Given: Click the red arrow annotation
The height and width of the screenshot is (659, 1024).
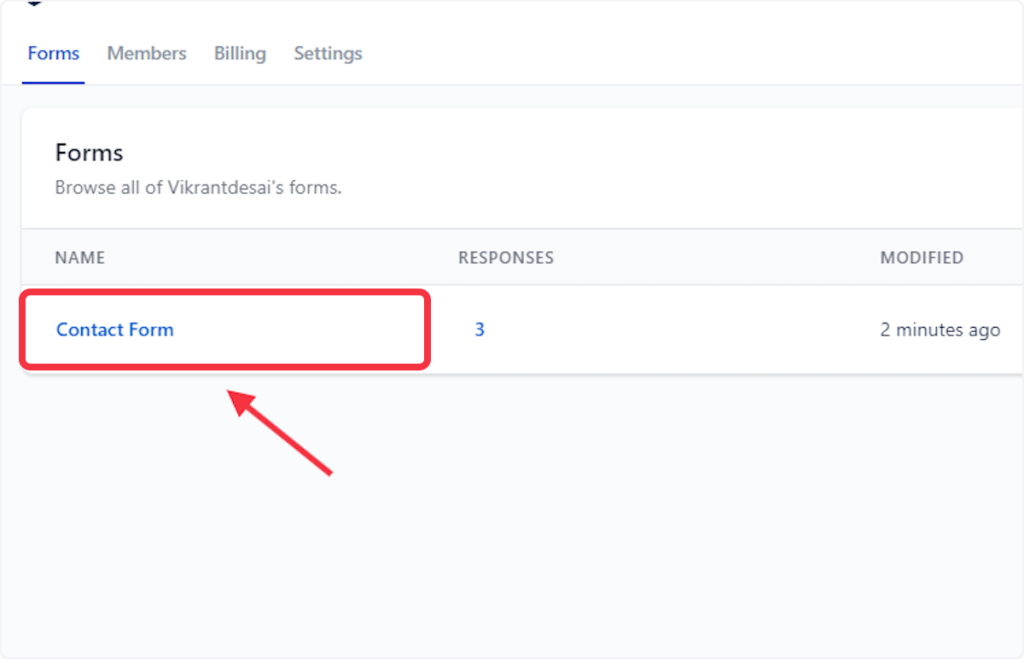Looking at the screenshot, I should point(282,433).
